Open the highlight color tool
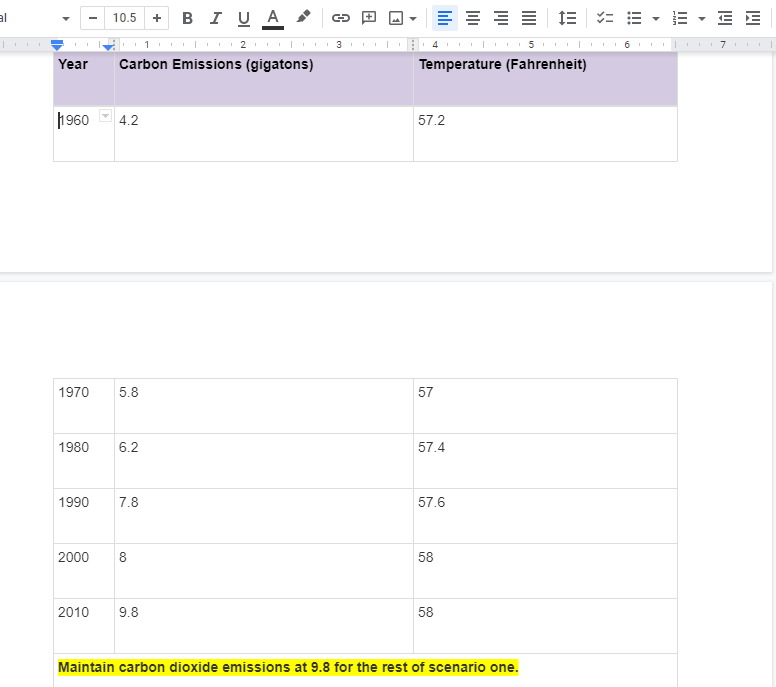The width and height of the screenshot is (776, 687). coord(303,18)
